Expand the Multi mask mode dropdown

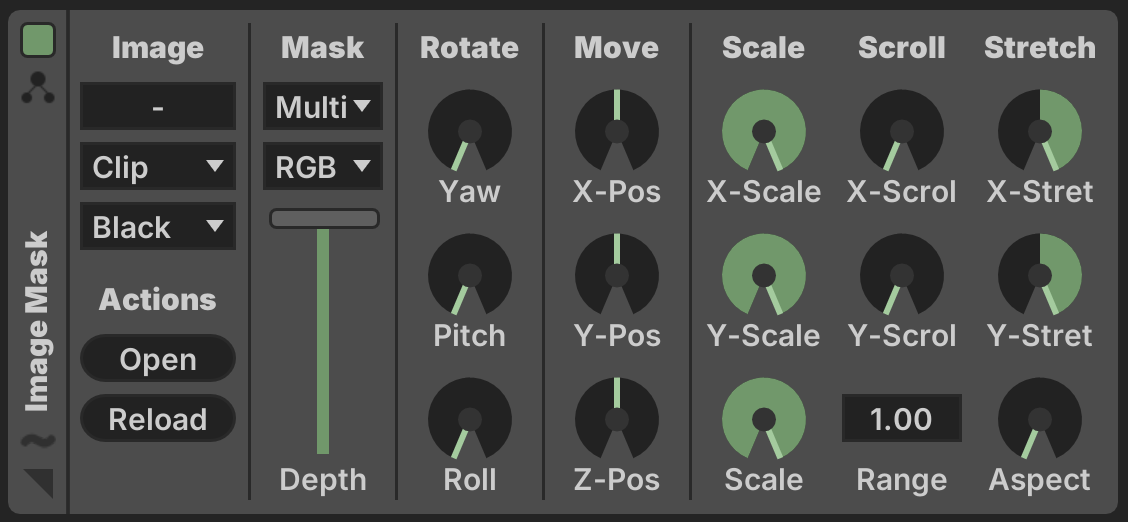tap(322, 106)
